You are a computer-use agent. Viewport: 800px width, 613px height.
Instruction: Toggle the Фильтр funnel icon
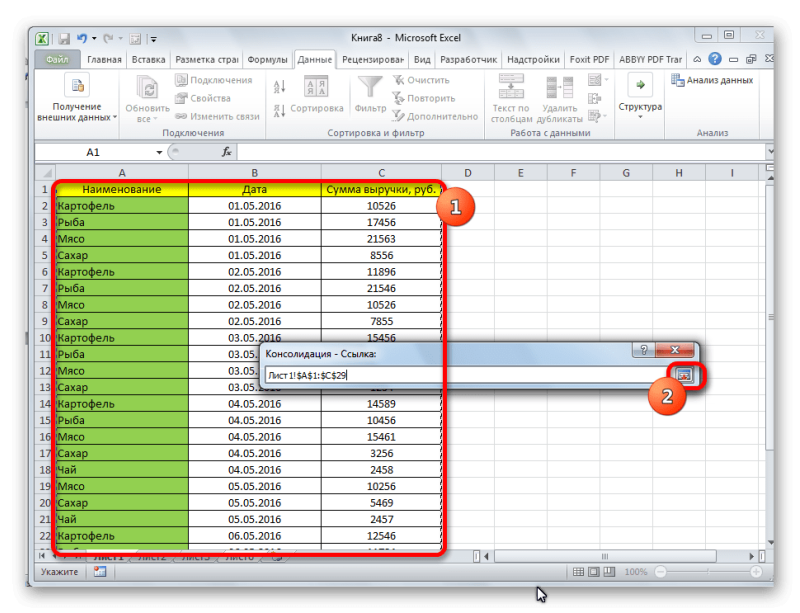pos(370,86)
